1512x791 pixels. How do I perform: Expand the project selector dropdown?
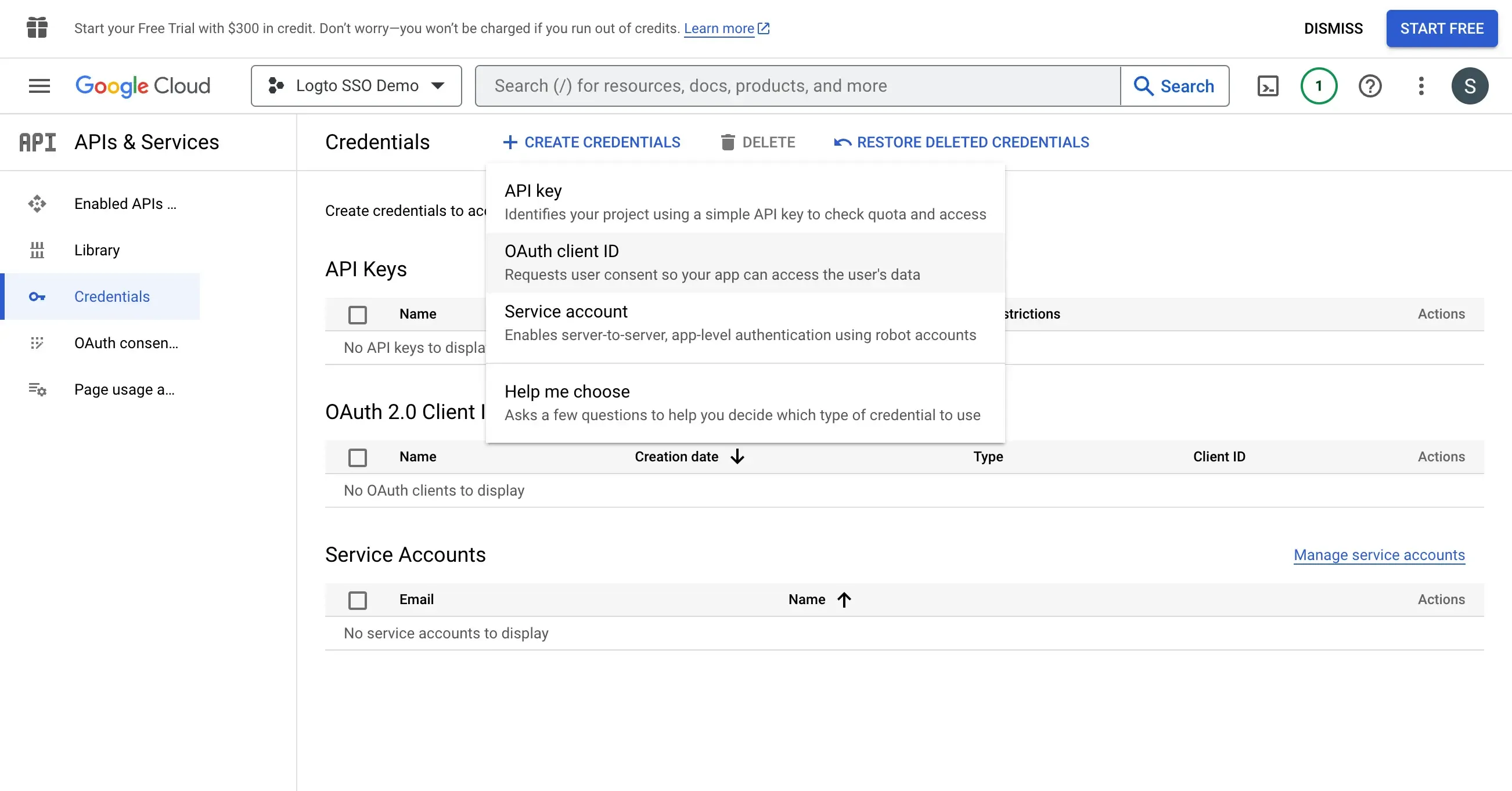pyautogui.click(x=356, y=86)
